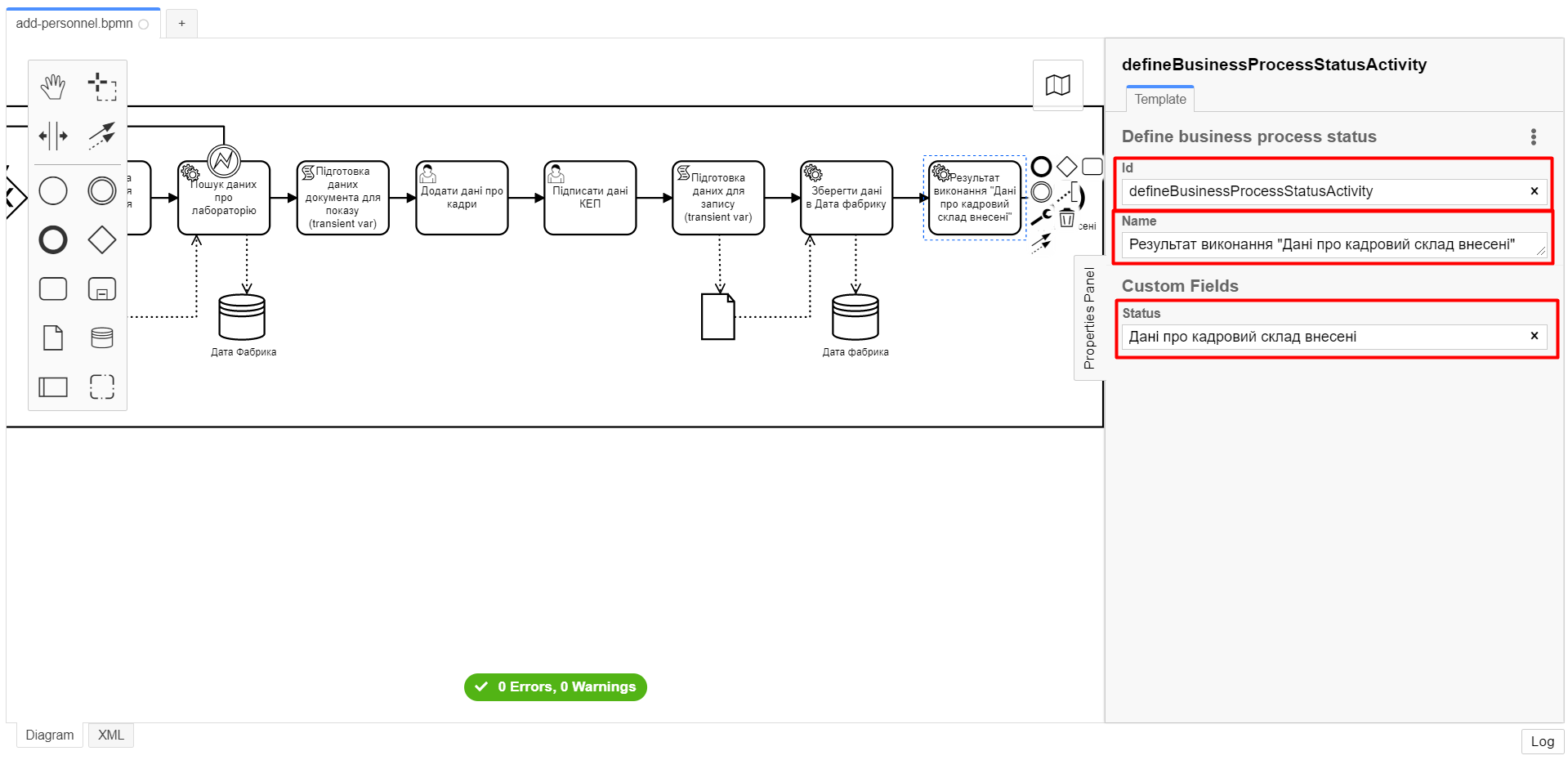The width and height of the screenshot is (1568, 760).
Task: Create an expanded subprocess from palette
Action: click(x=102, y=289)
